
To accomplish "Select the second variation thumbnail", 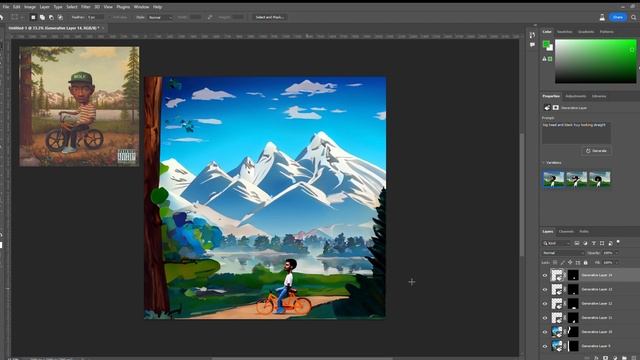I will 577,179.
